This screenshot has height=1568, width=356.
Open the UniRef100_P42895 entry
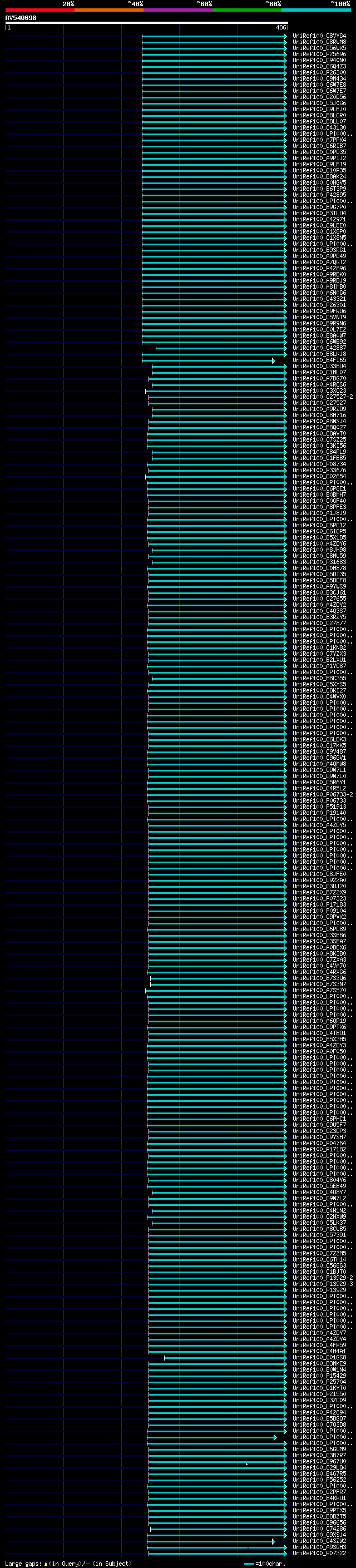point(319,195)
